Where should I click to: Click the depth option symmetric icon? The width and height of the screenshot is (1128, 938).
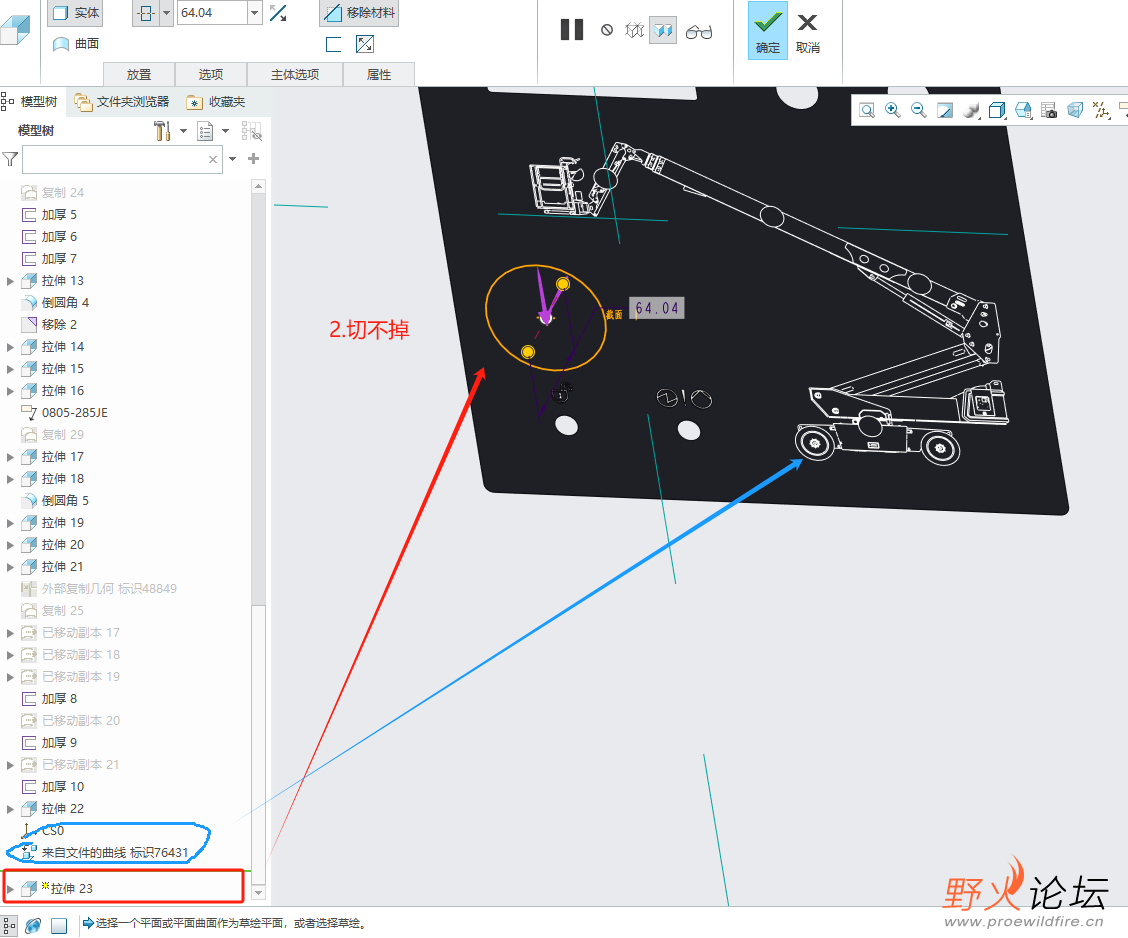click(146, 13)
